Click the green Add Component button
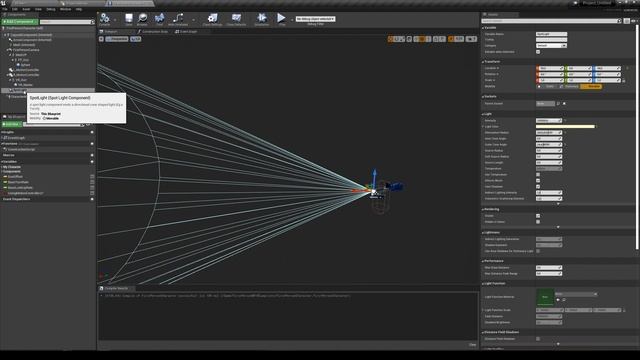This screenshot has height=360, width=640. tap(20, 22)
